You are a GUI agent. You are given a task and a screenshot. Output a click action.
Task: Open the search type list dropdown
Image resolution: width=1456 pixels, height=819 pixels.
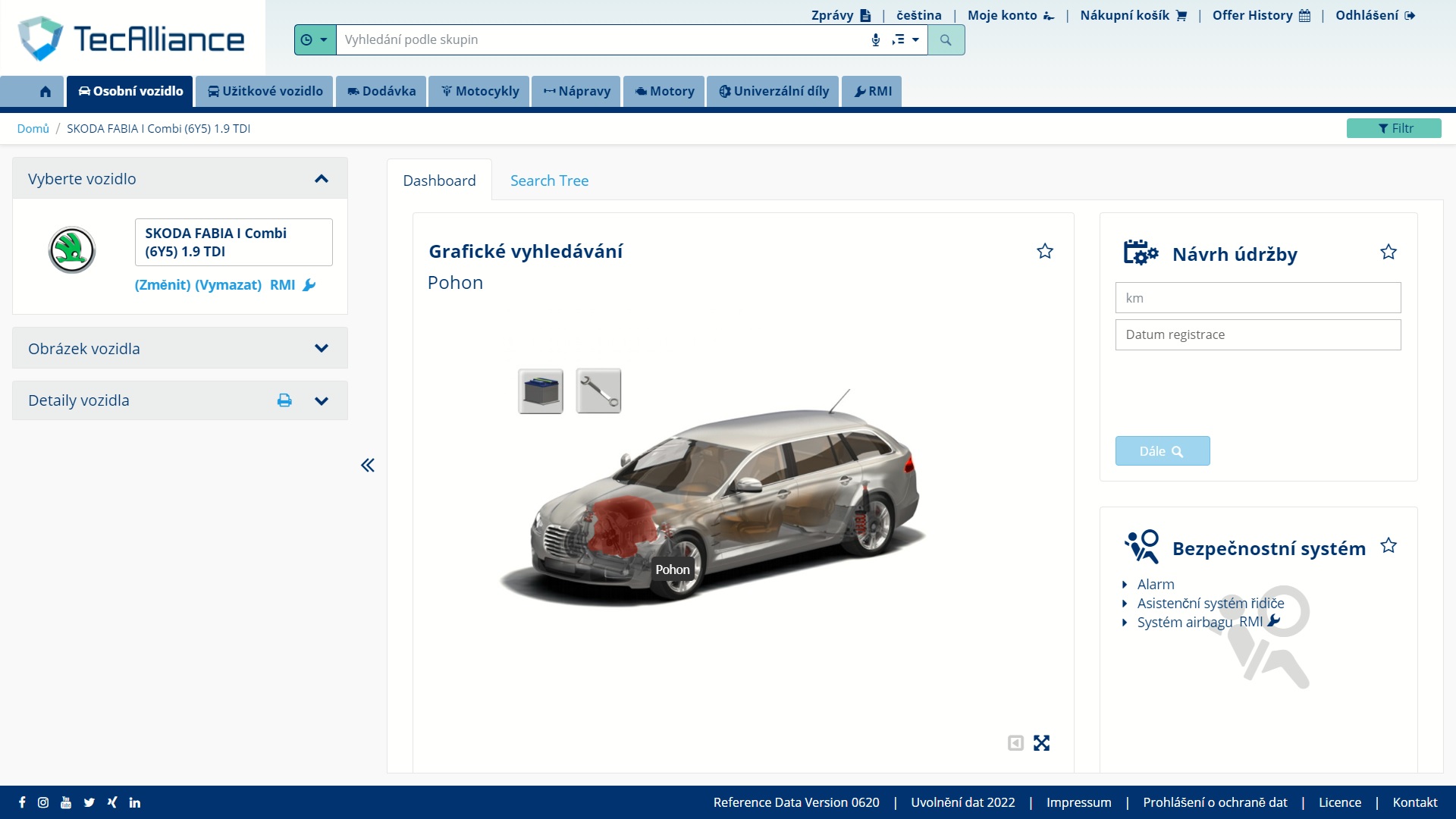pyautogui.click(x=905, y=40)
